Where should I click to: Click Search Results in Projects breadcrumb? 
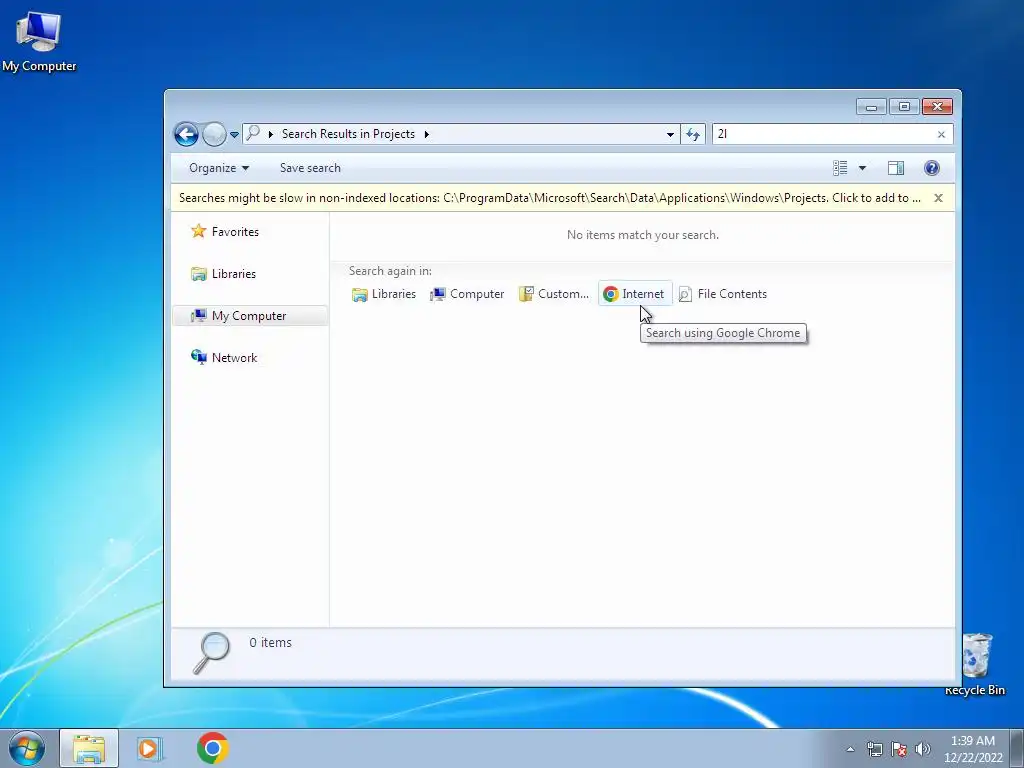pyautogui.click(x=348, y=134)
